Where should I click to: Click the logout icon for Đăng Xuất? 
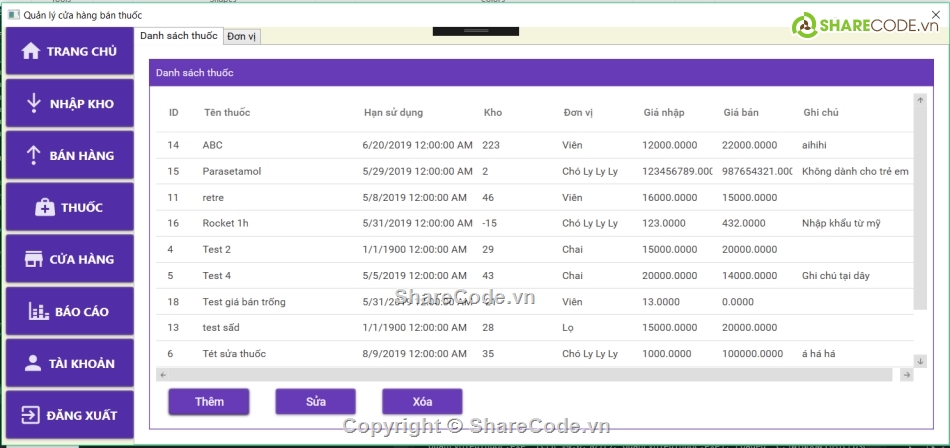[x=31, y=415]
